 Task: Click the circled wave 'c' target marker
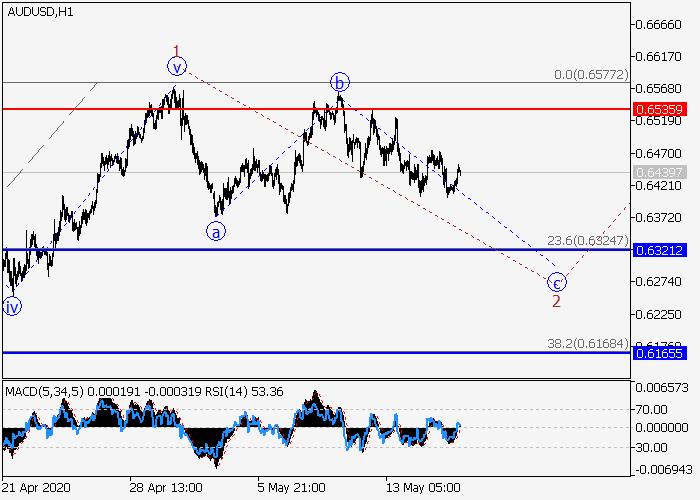(557, 281)
